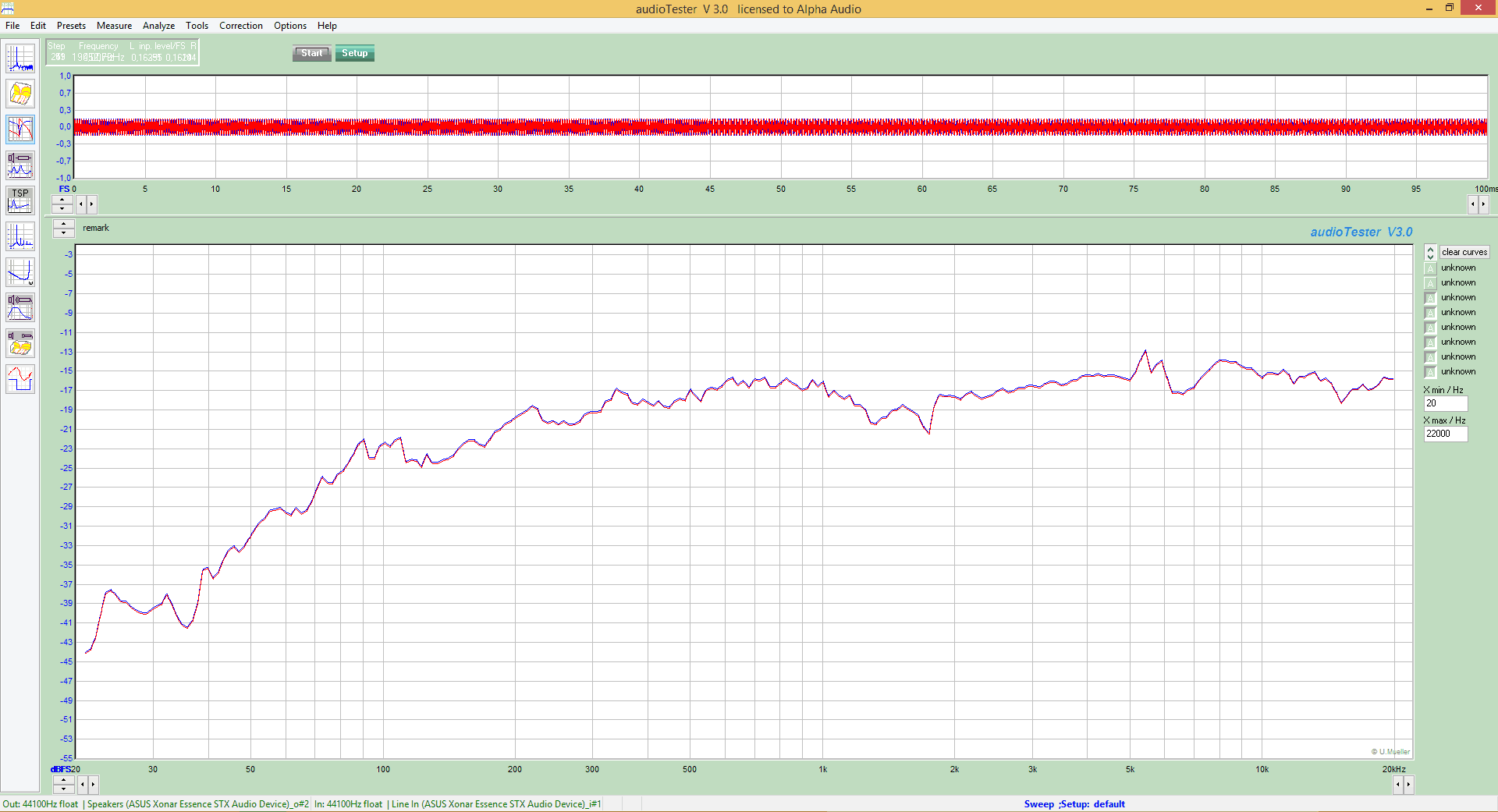Toggle the first 'unknown' curve A button
Screen dimensions: 1498x812
pyautogui.click(x=1430, y=268)
